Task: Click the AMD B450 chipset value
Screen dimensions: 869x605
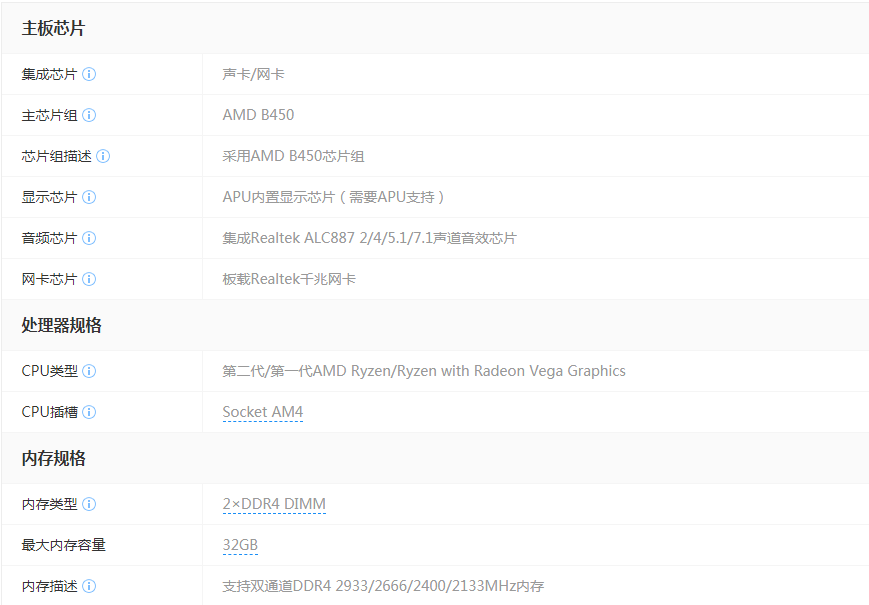Action: point(258,115)
